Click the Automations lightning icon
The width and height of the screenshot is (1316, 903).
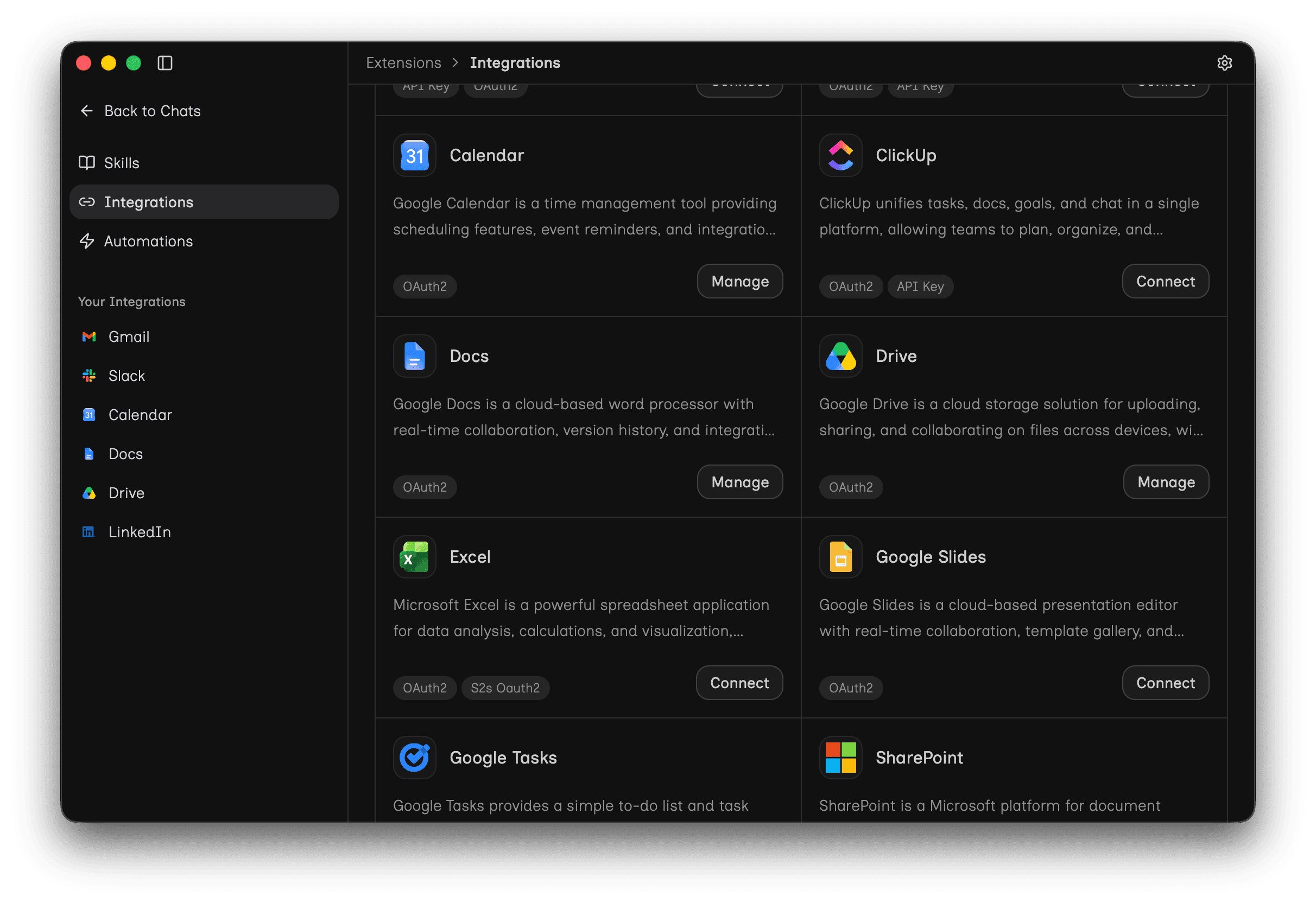coord(87,241)
